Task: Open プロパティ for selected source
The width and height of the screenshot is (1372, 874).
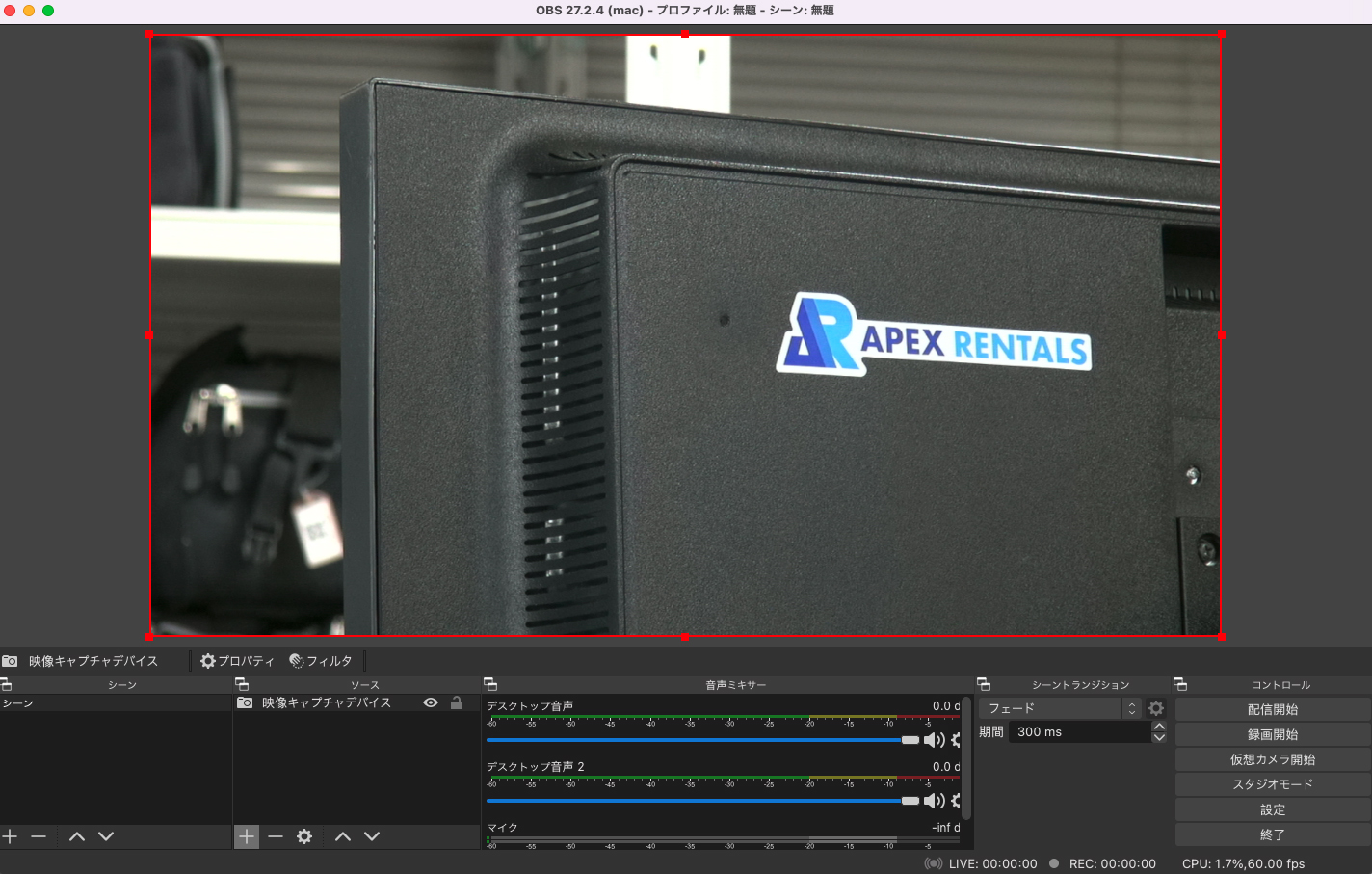Action: coord(237,661)
